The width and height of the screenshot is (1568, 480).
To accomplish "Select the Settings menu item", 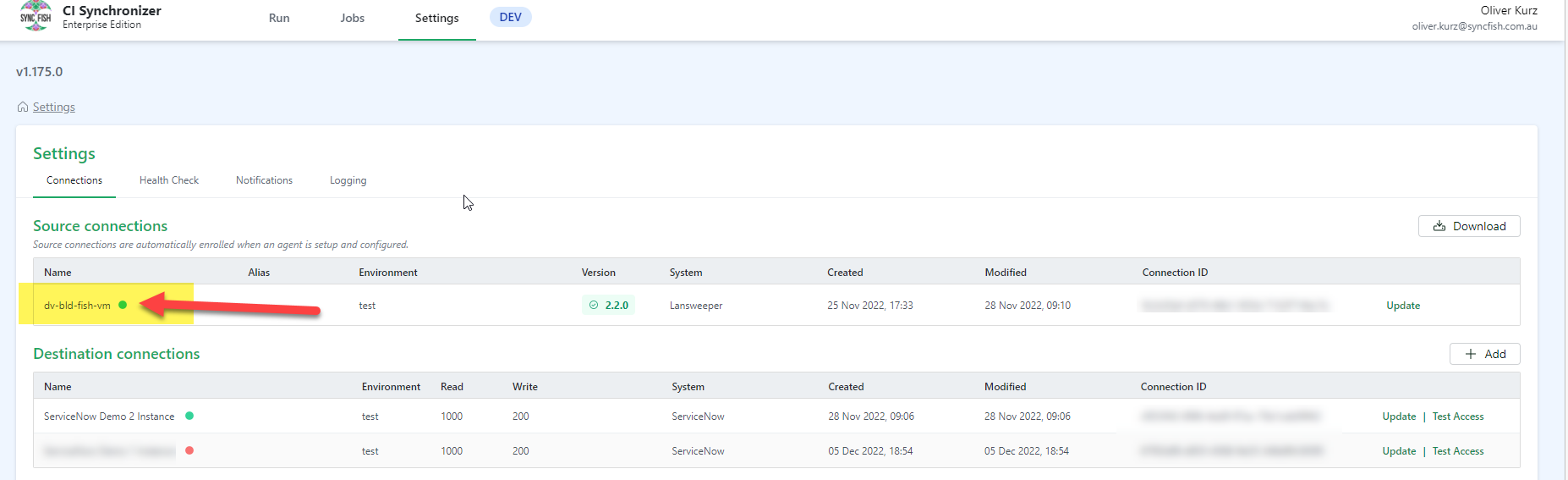I will coord(437,18).
